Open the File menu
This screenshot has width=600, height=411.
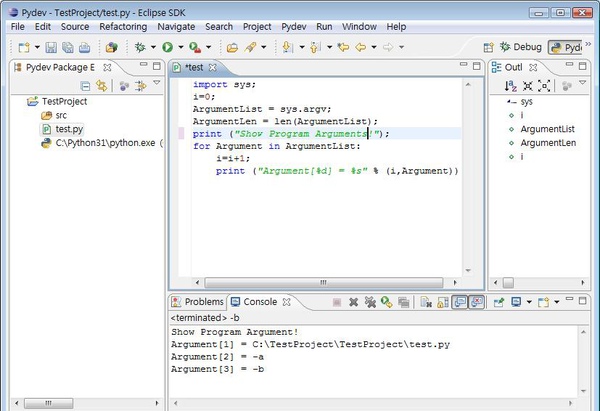18,27
